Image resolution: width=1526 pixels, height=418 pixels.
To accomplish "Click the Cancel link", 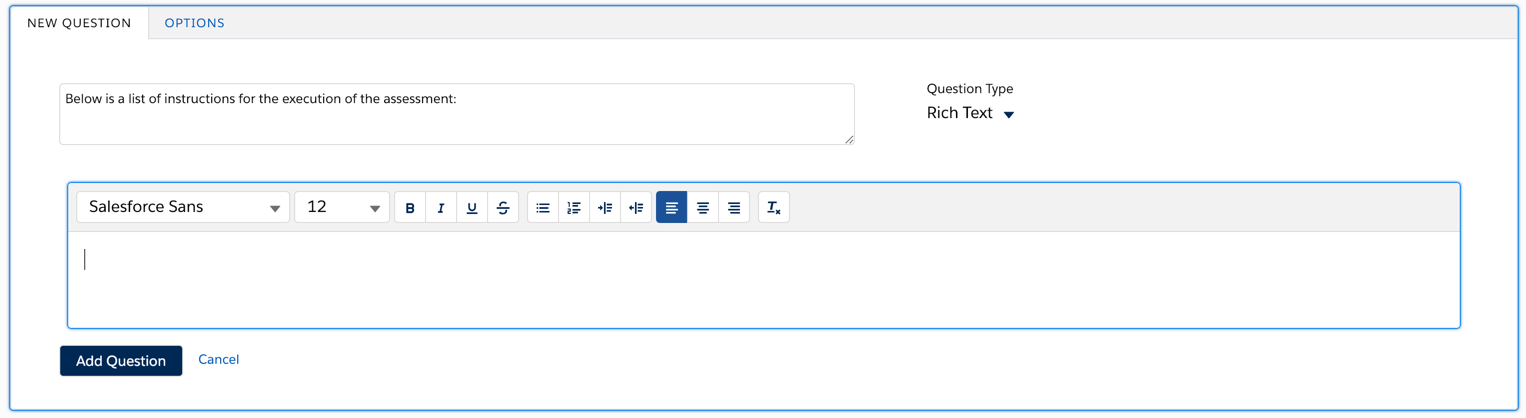I will tap(218, 359).
